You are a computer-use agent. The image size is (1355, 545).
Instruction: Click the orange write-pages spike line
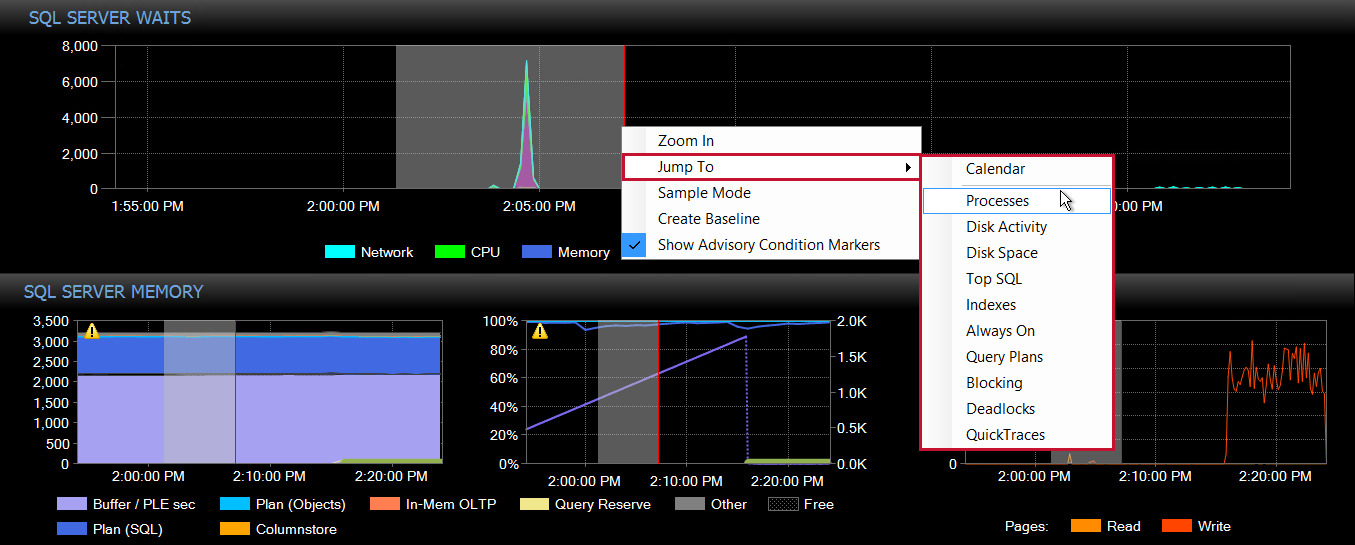click(1275, 375)
